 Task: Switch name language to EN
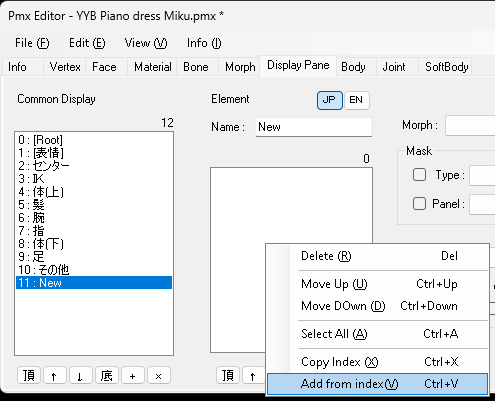(356, 100)
